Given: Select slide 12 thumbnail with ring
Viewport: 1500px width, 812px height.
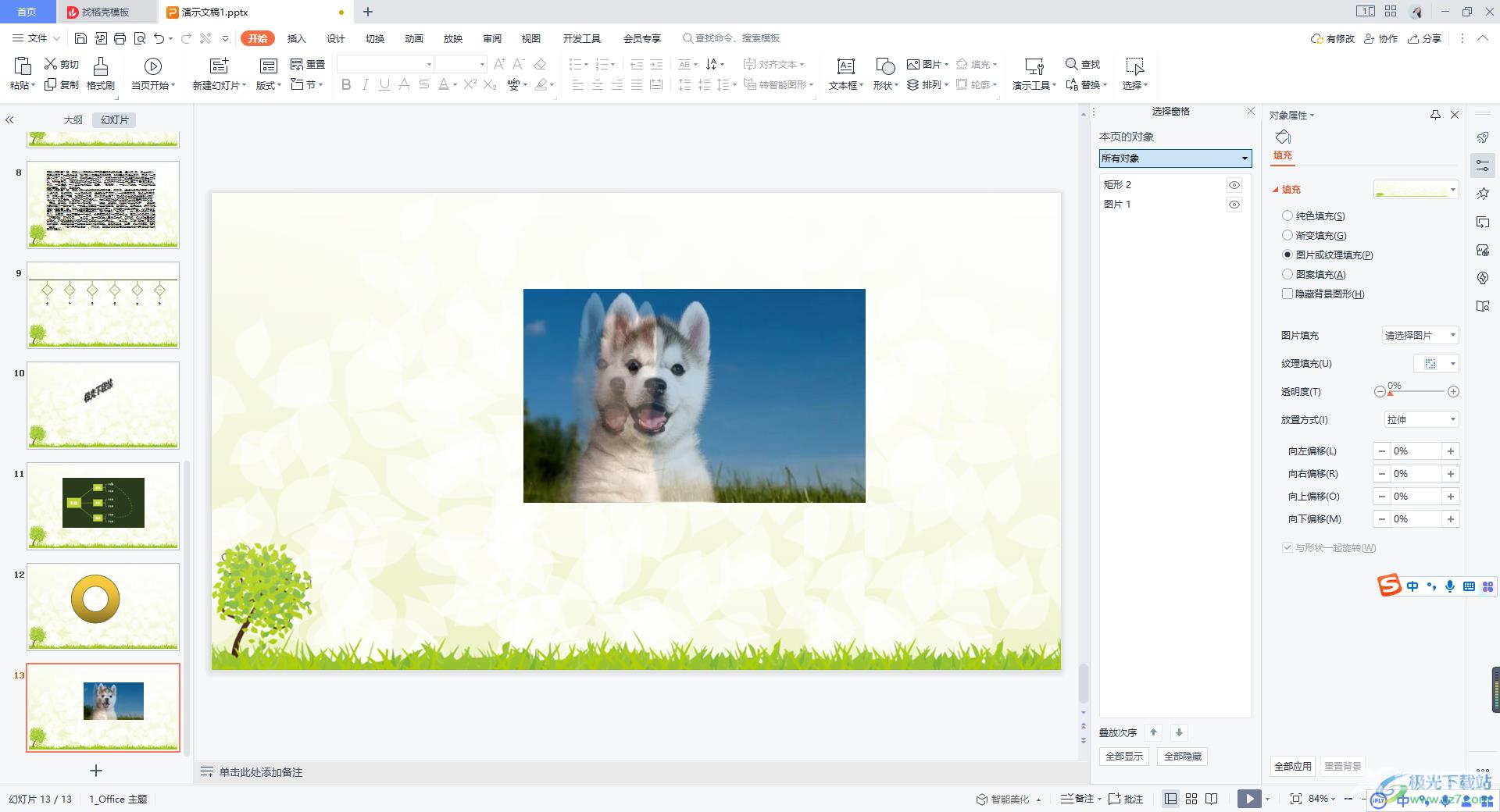Looking at the screenshot, I should pos(103,607).
